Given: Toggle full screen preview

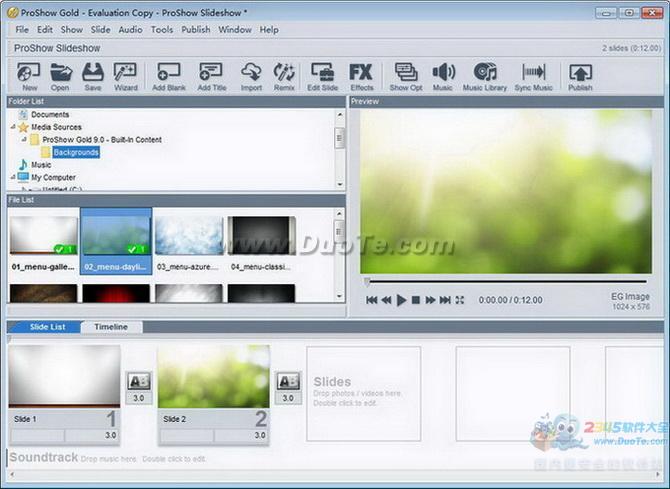Looking at the screenshot, I should (460, 300).
